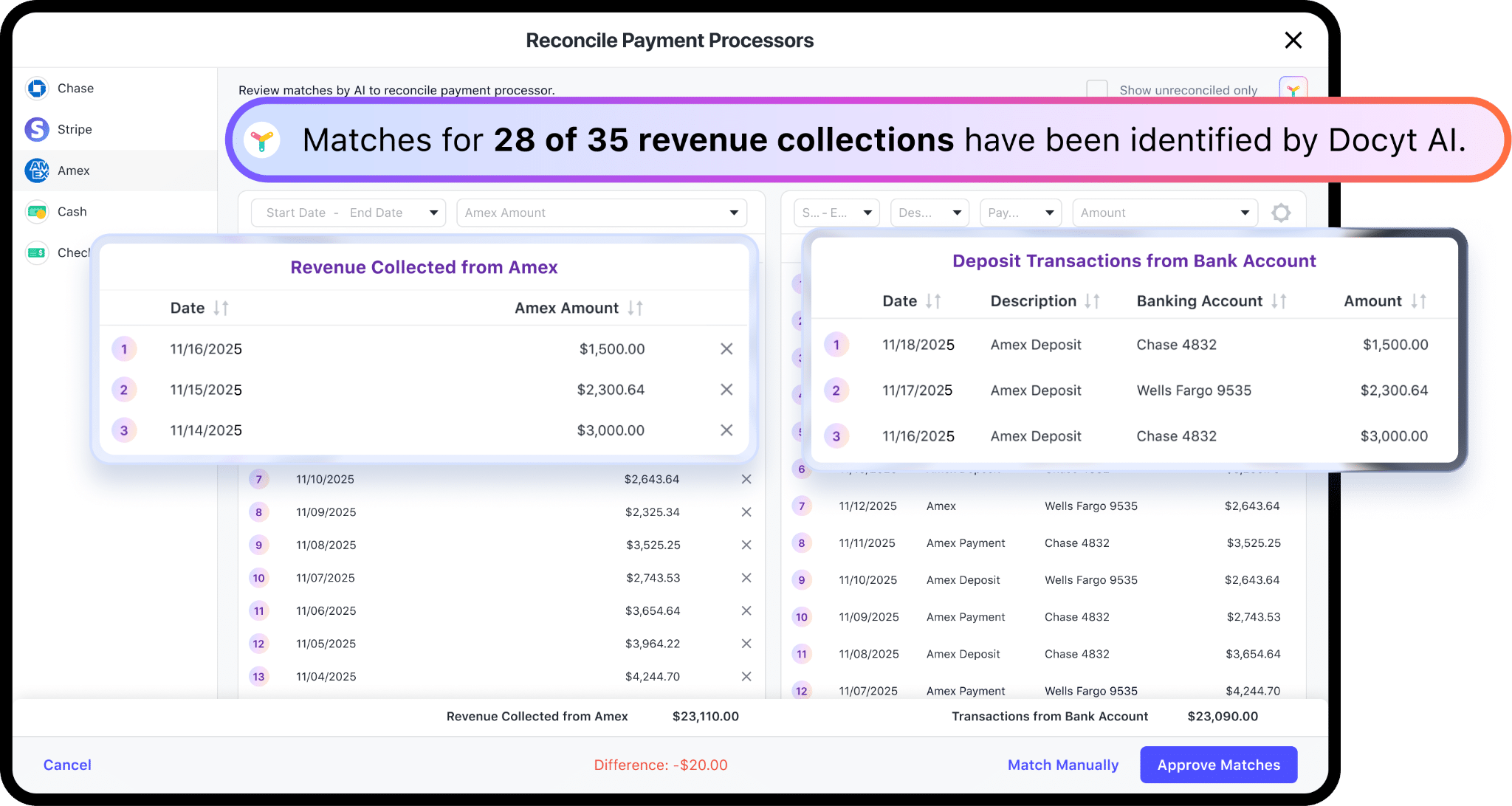This screenshot has height=806, width=1512.
Task: Sort deposit table by Amount
Action: tap(1418, 301)
